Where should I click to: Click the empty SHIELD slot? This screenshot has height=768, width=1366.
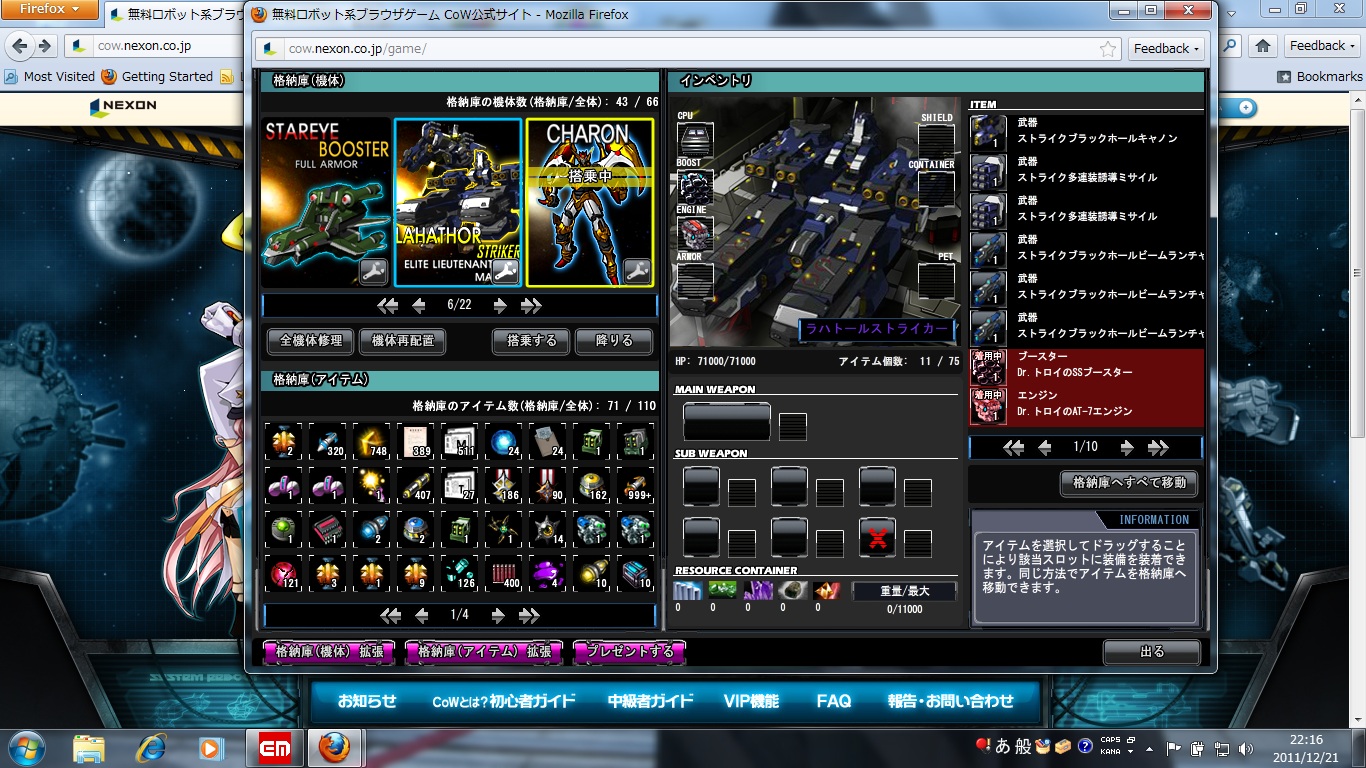[x=936, y=141]
